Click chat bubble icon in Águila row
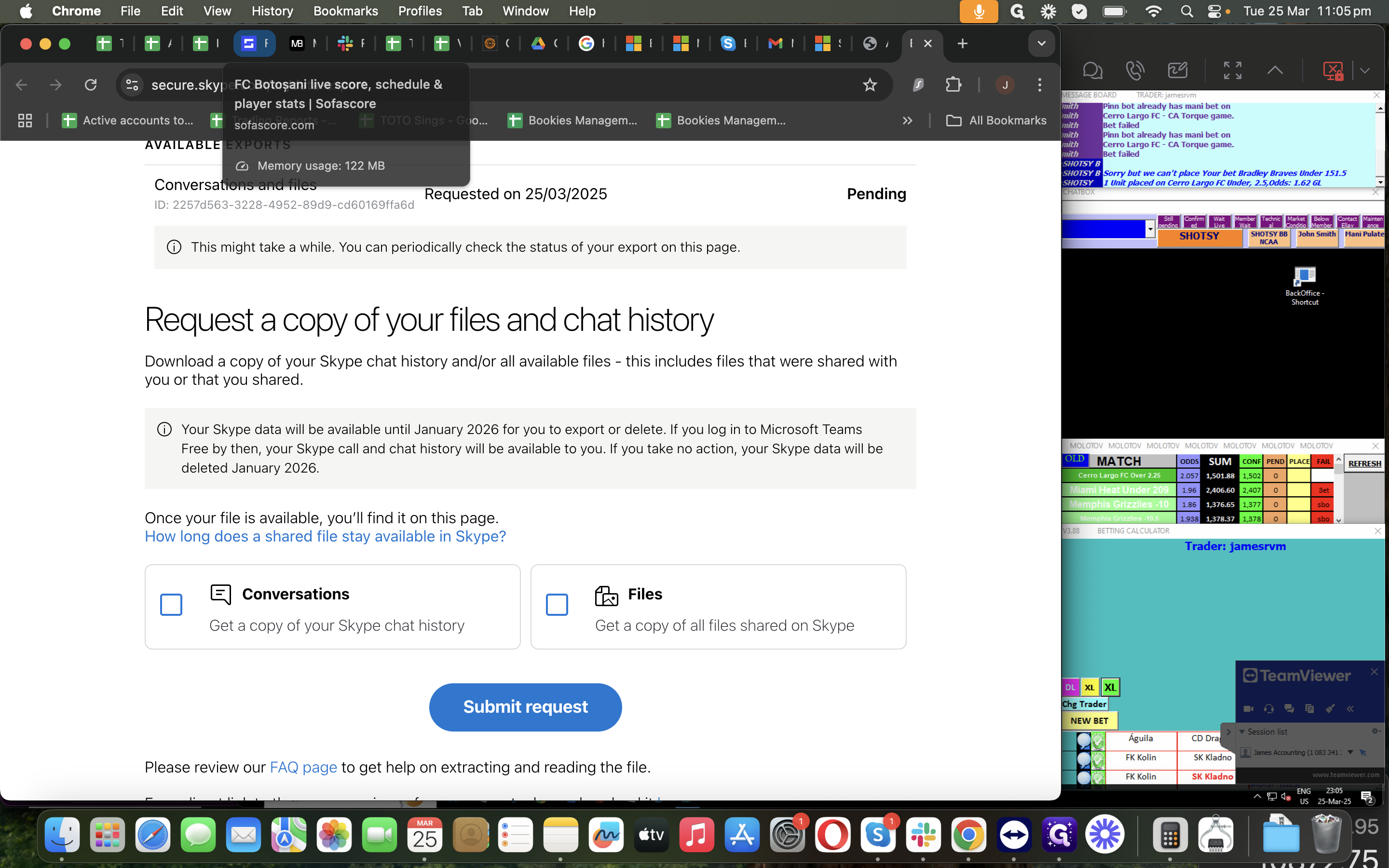 [1084, 740]
